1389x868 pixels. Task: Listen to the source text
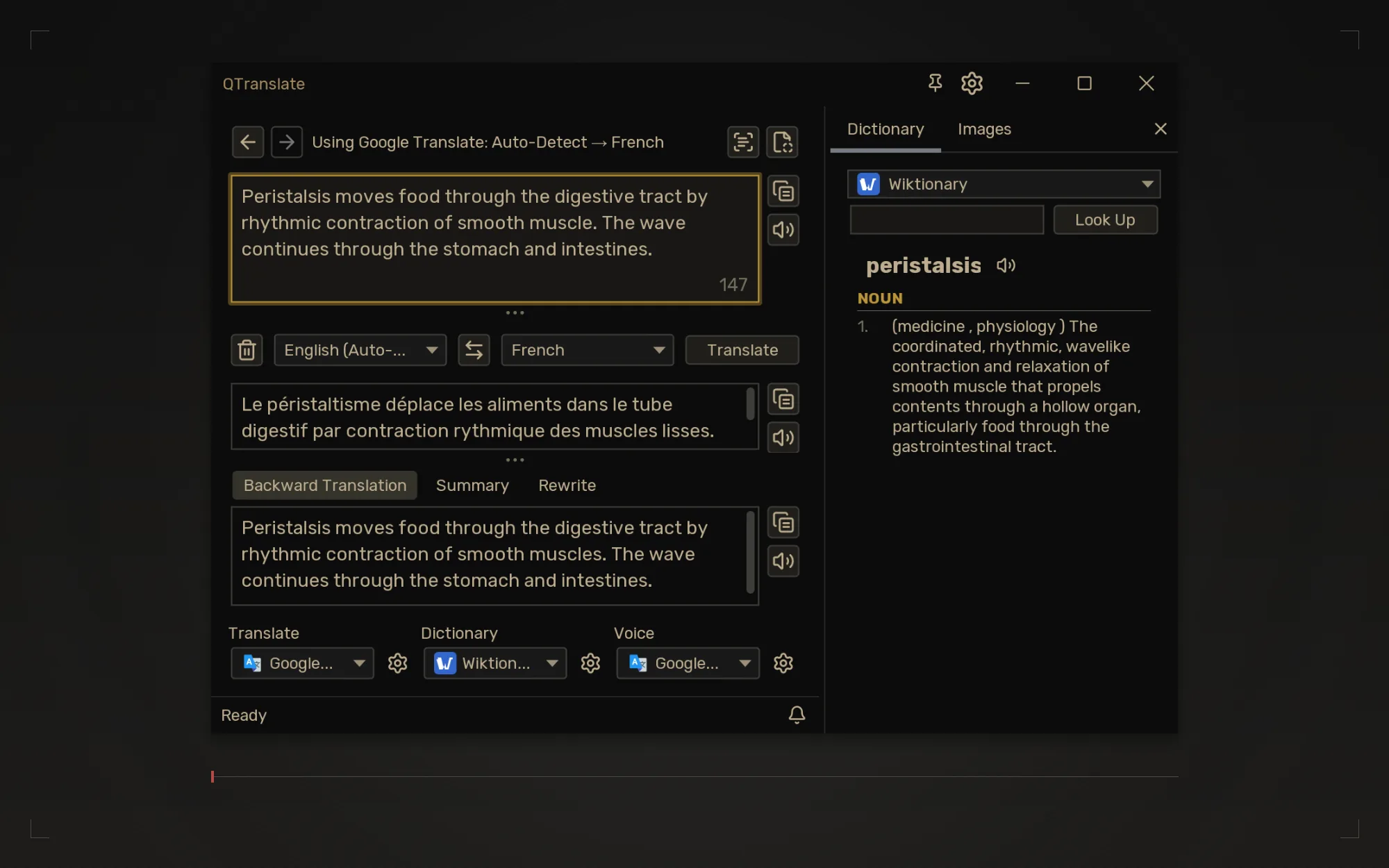783,230
